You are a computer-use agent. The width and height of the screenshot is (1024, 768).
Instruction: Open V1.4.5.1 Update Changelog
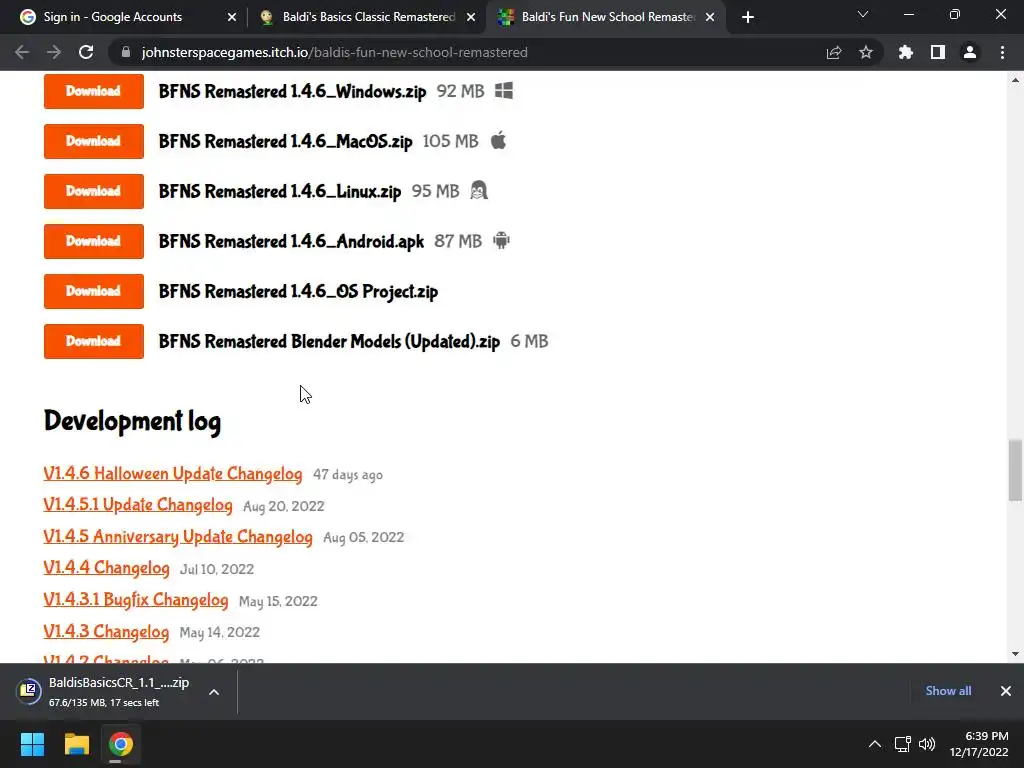138,505
